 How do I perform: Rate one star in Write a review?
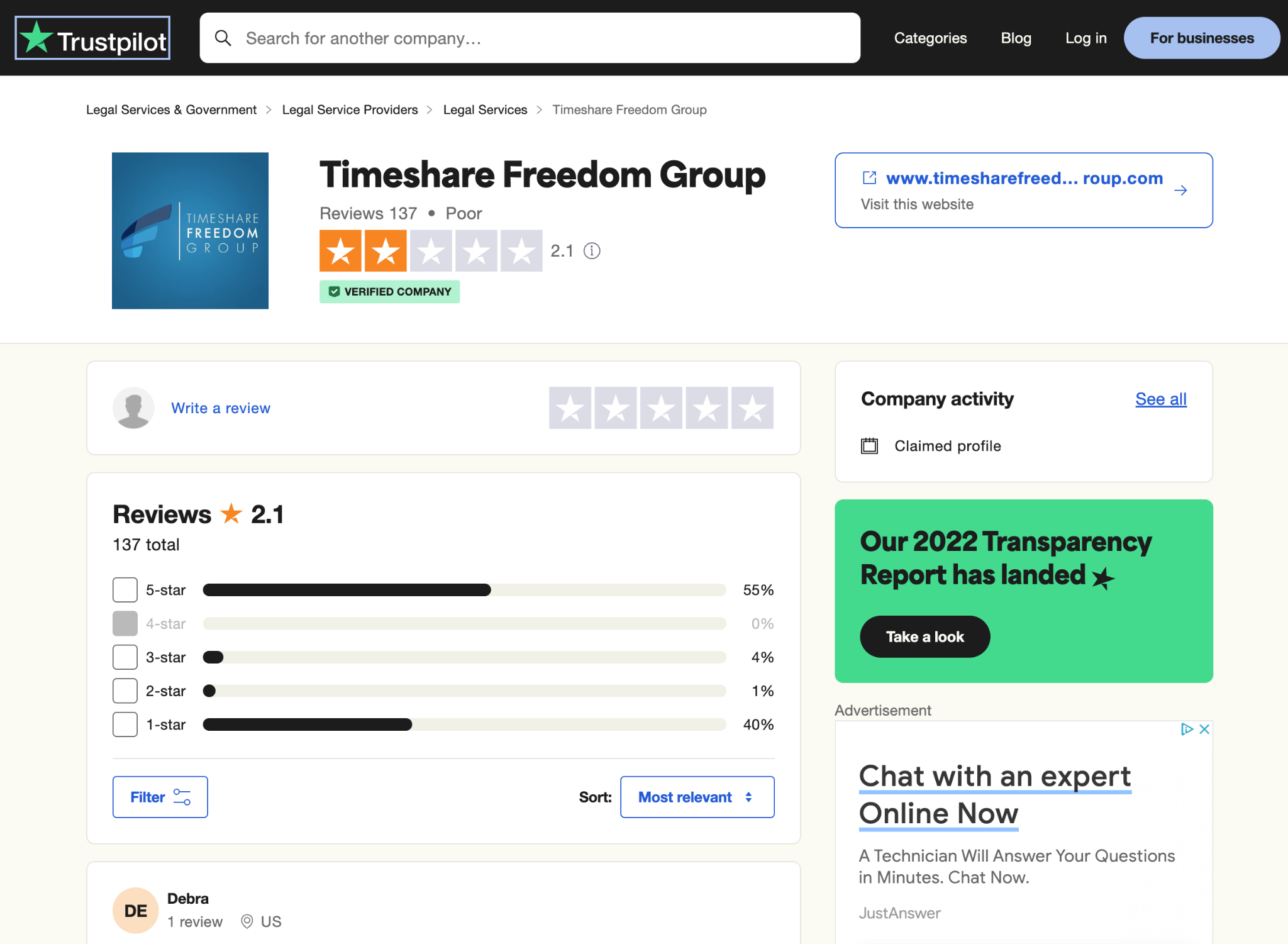click(570, 408)
